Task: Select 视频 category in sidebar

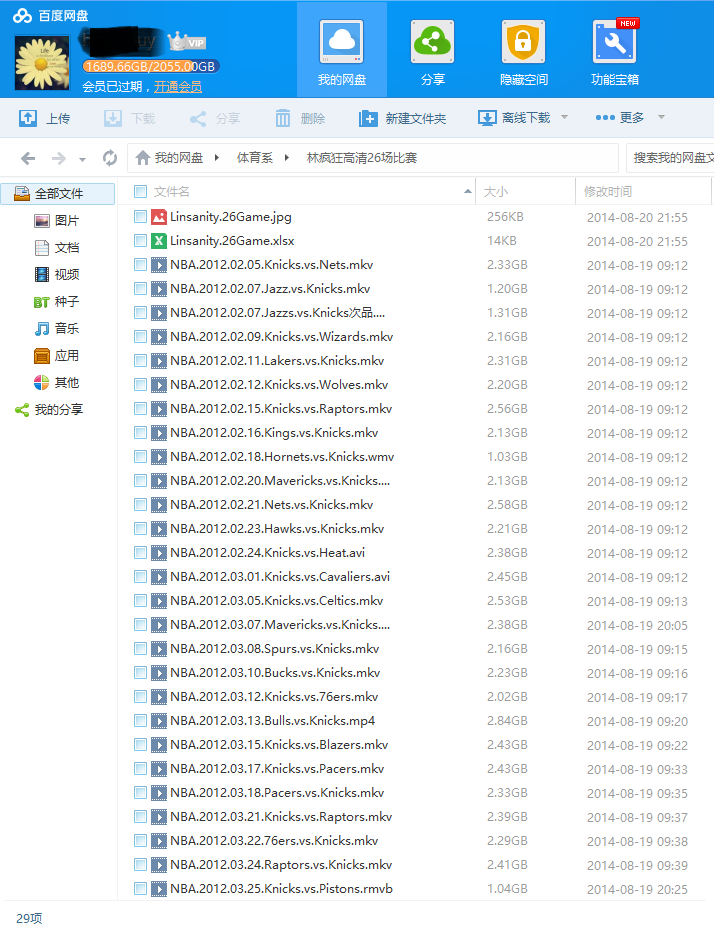Action: click(57, 274)
